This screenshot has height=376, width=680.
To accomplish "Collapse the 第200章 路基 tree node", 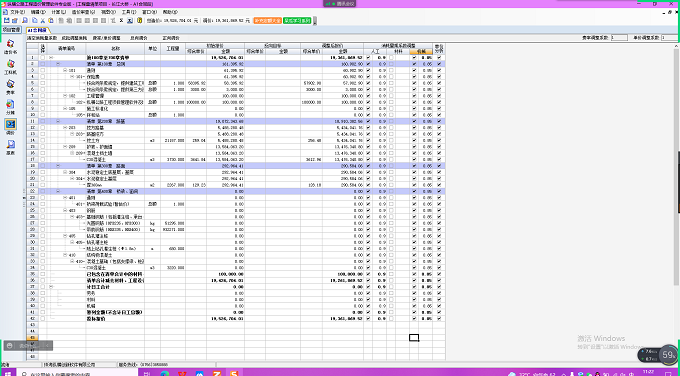I will pos(58,121).
